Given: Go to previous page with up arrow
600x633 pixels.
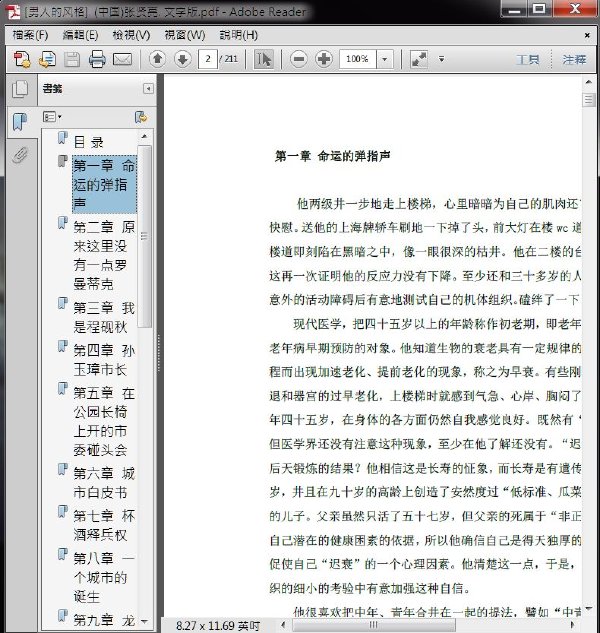Looking at the screenshot, I should click(x=157, y=59).
